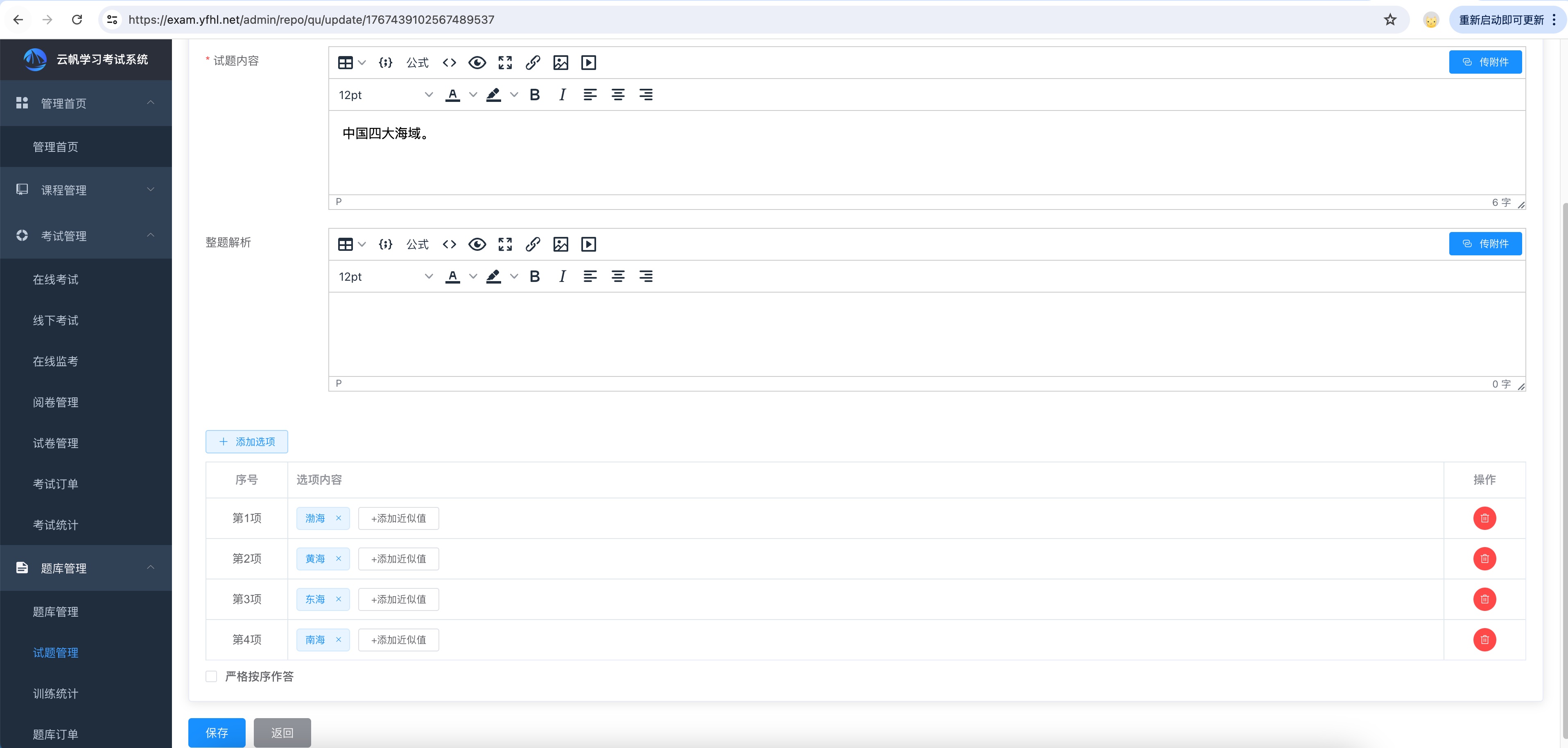The width and height of the screenshot is (1568, 748).
Task: Remove 渤海 tag
Action: 339,518
